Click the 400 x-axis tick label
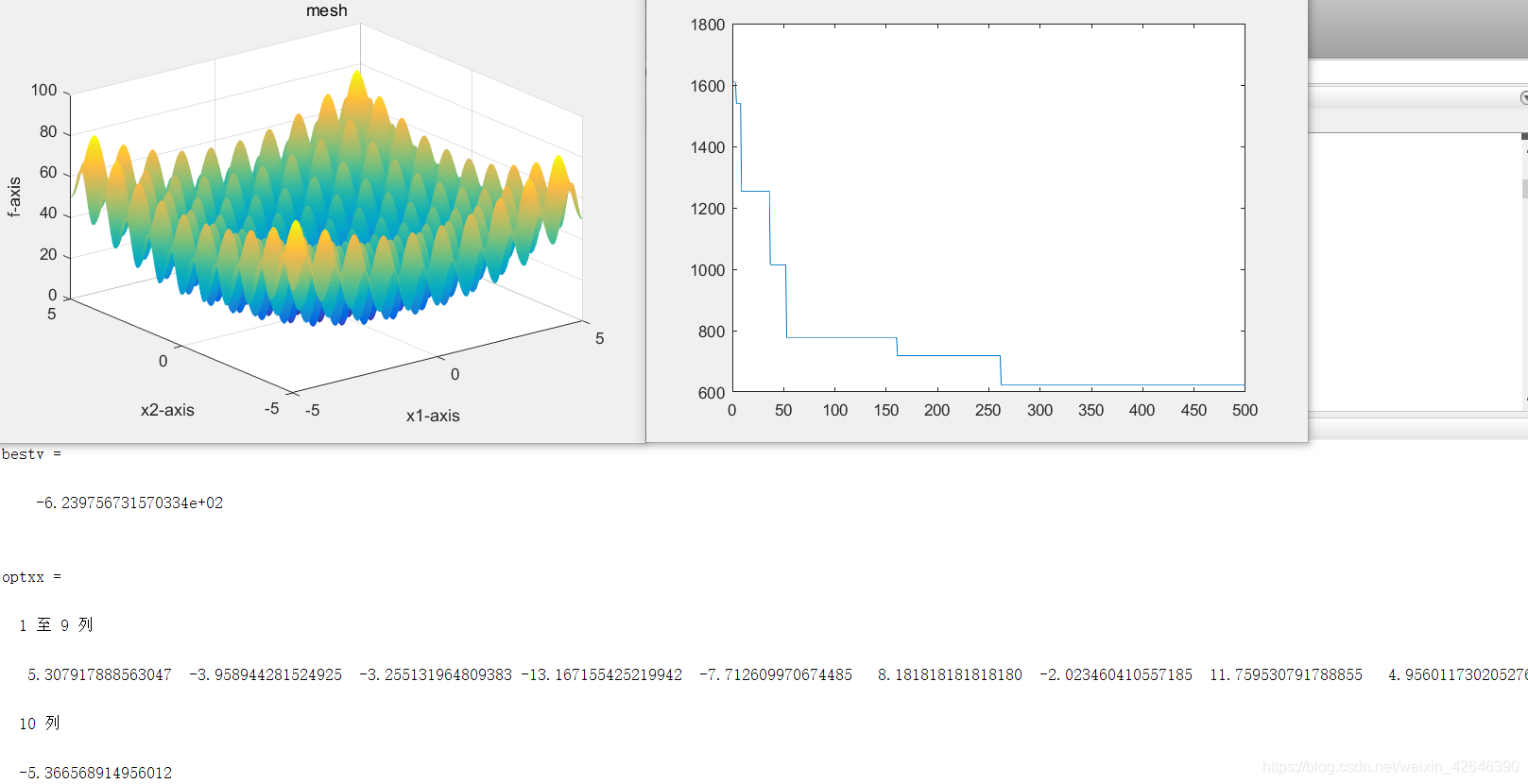The width and height of the screenshot is (1528, 784). (1142, 410)
